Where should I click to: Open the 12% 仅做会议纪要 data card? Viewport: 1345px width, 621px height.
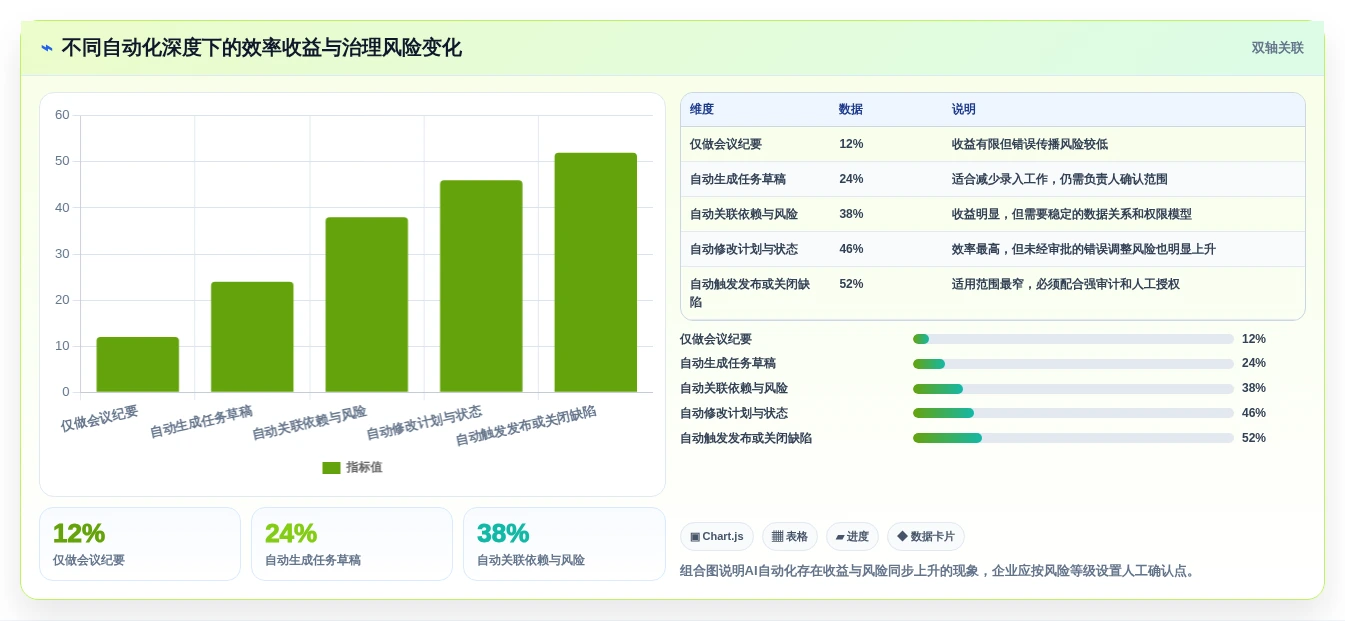click(140, 544)
